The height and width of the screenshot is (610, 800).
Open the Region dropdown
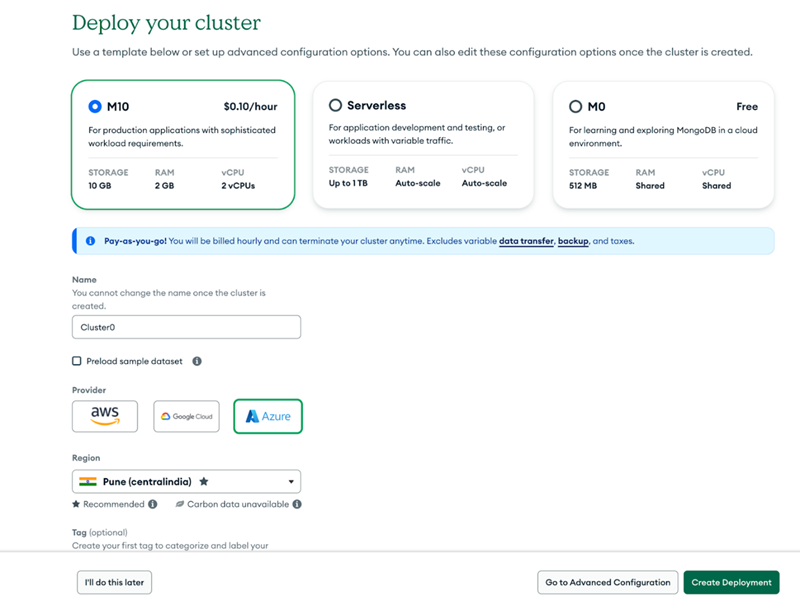(290, 481)
